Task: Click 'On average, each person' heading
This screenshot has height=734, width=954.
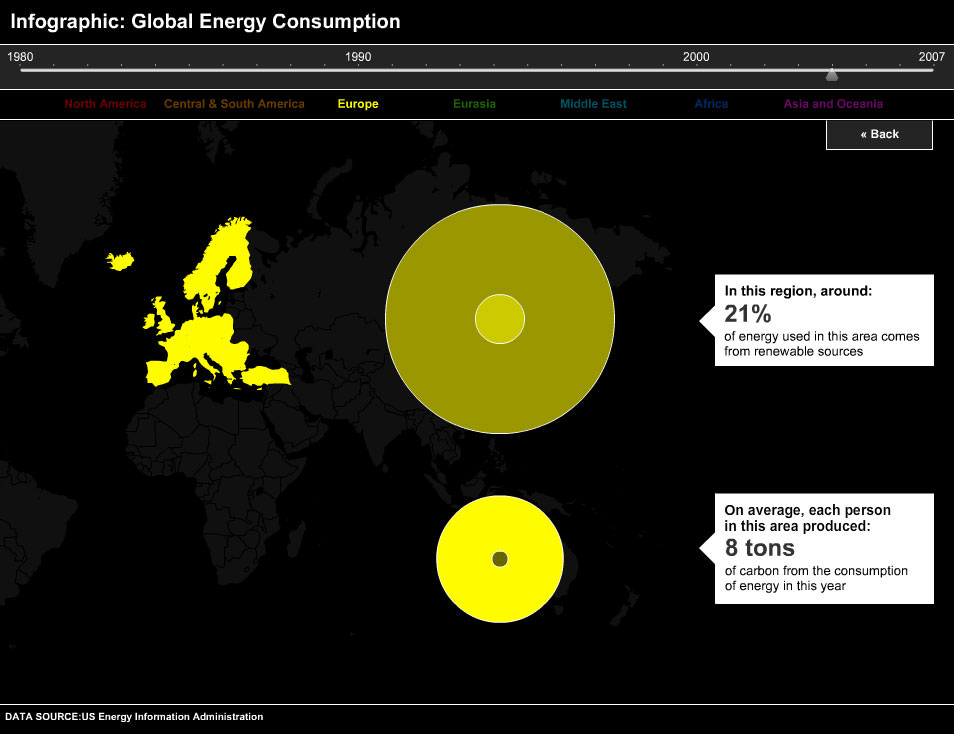Action: tap(807, 510)
